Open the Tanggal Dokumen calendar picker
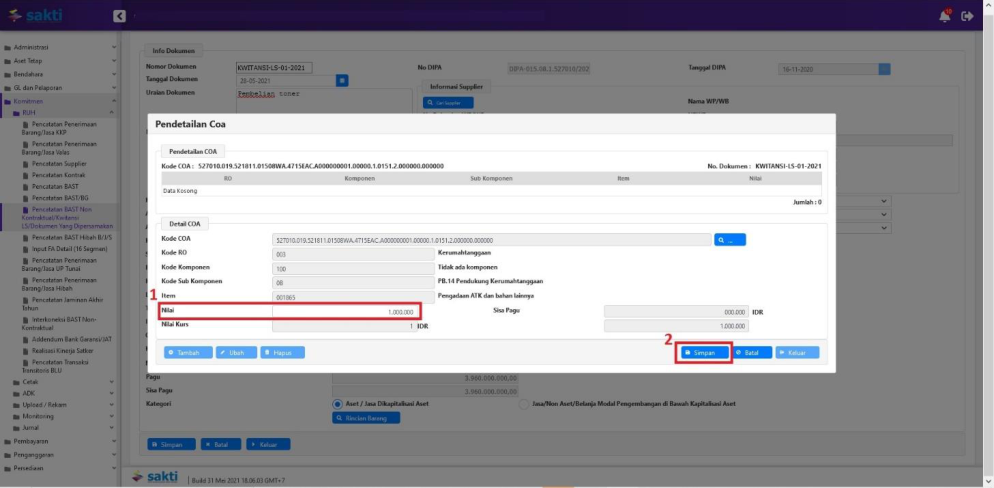This screenshot has height=488, width=994. pyautogui.click(x=342, y=80)
